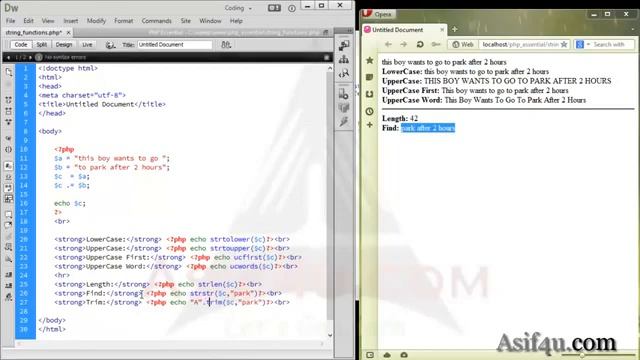Screen dimensions: 640x360
Task: Open the Files site map panel icon
Action: point(344,60)
